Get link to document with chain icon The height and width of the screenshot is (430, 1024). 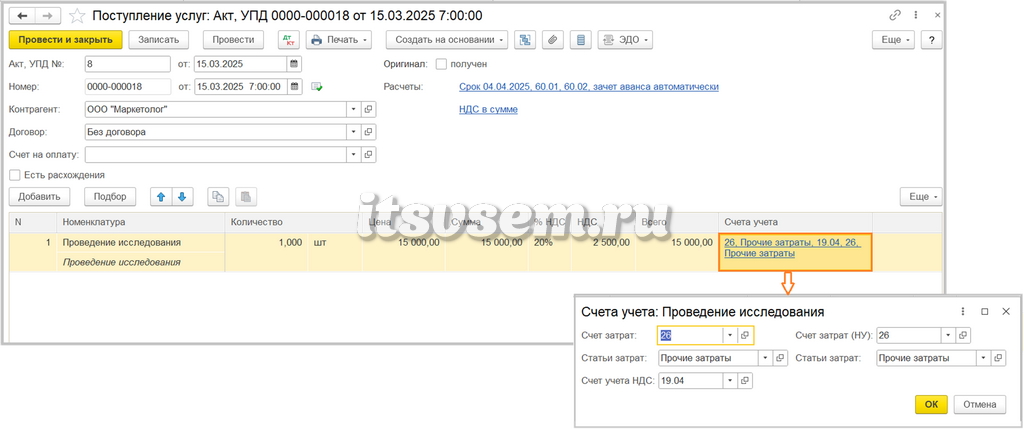895,15
